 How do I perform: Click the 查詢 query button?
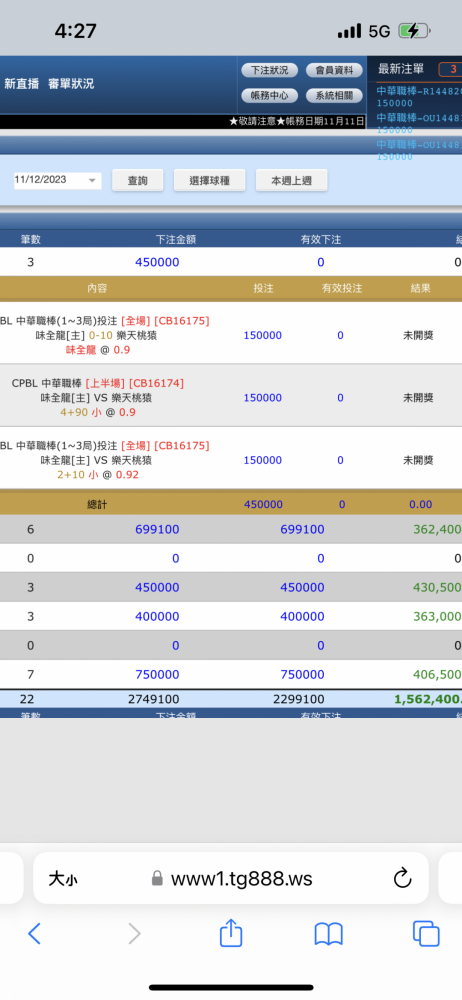tap(137, 180)
